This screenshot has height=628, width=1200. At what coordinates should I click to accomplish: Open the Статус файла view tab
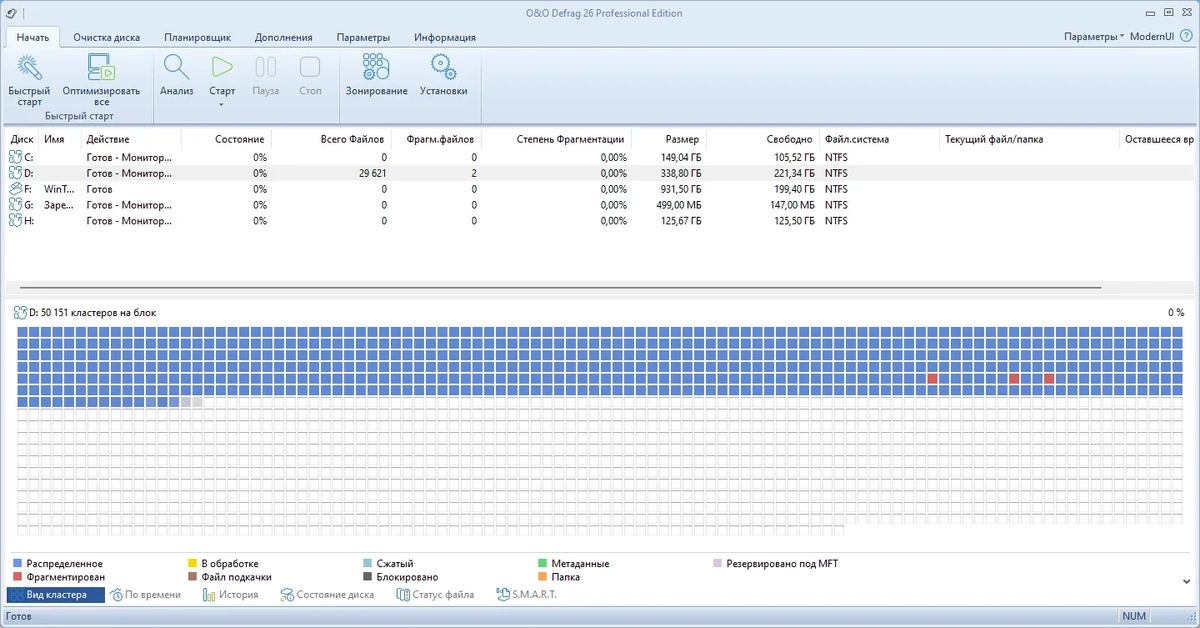click(436, 595)
